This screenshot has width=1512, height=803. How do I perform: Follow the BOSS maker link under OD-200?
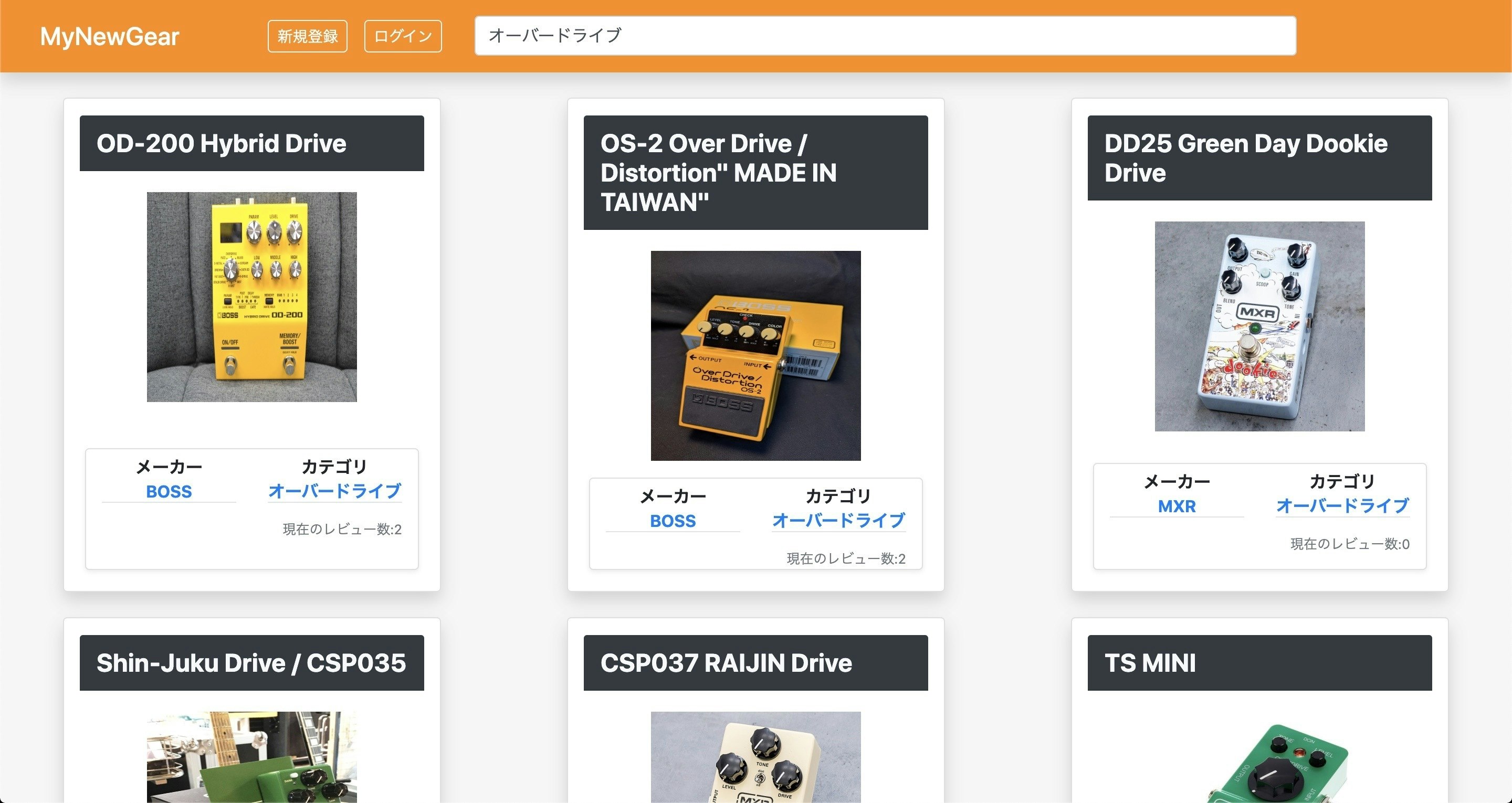click(169, 491)
